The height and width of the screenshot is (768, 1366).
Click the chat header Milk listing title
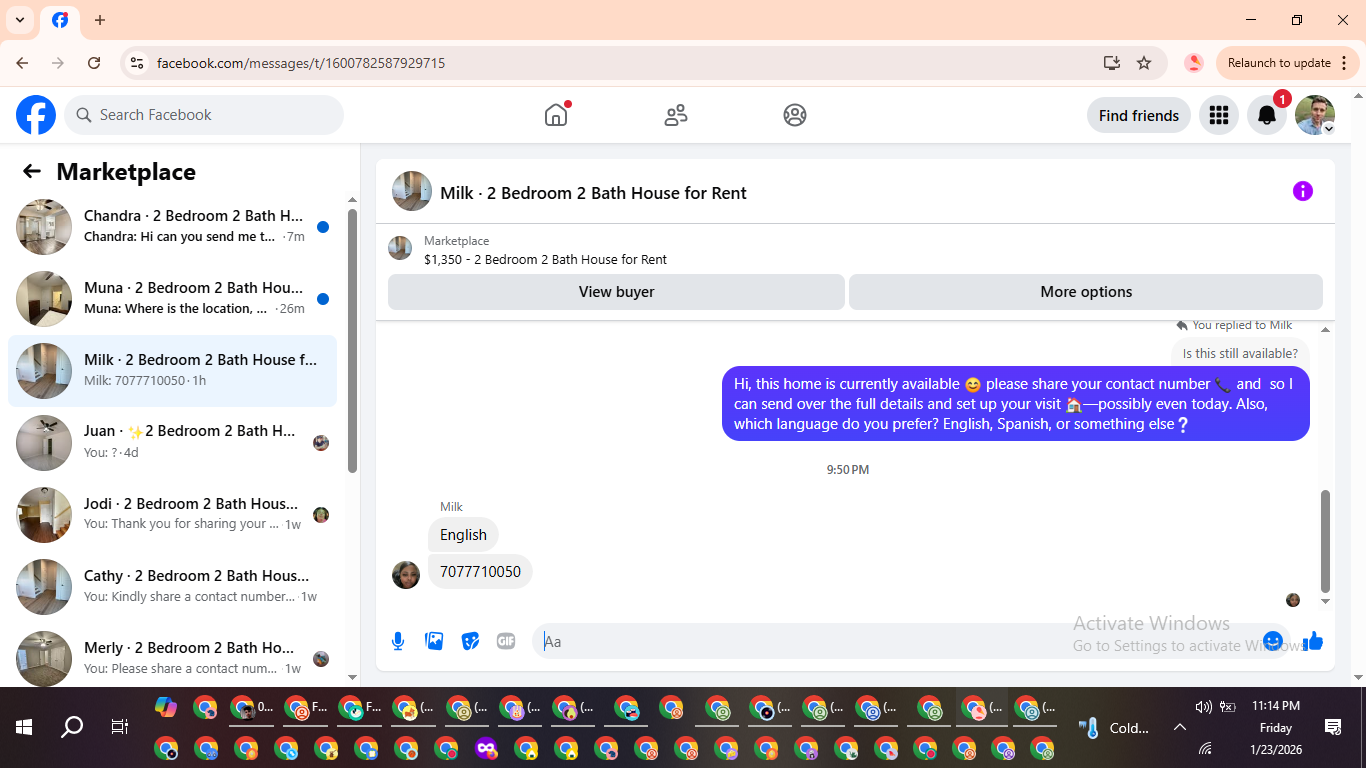point(593,193)
